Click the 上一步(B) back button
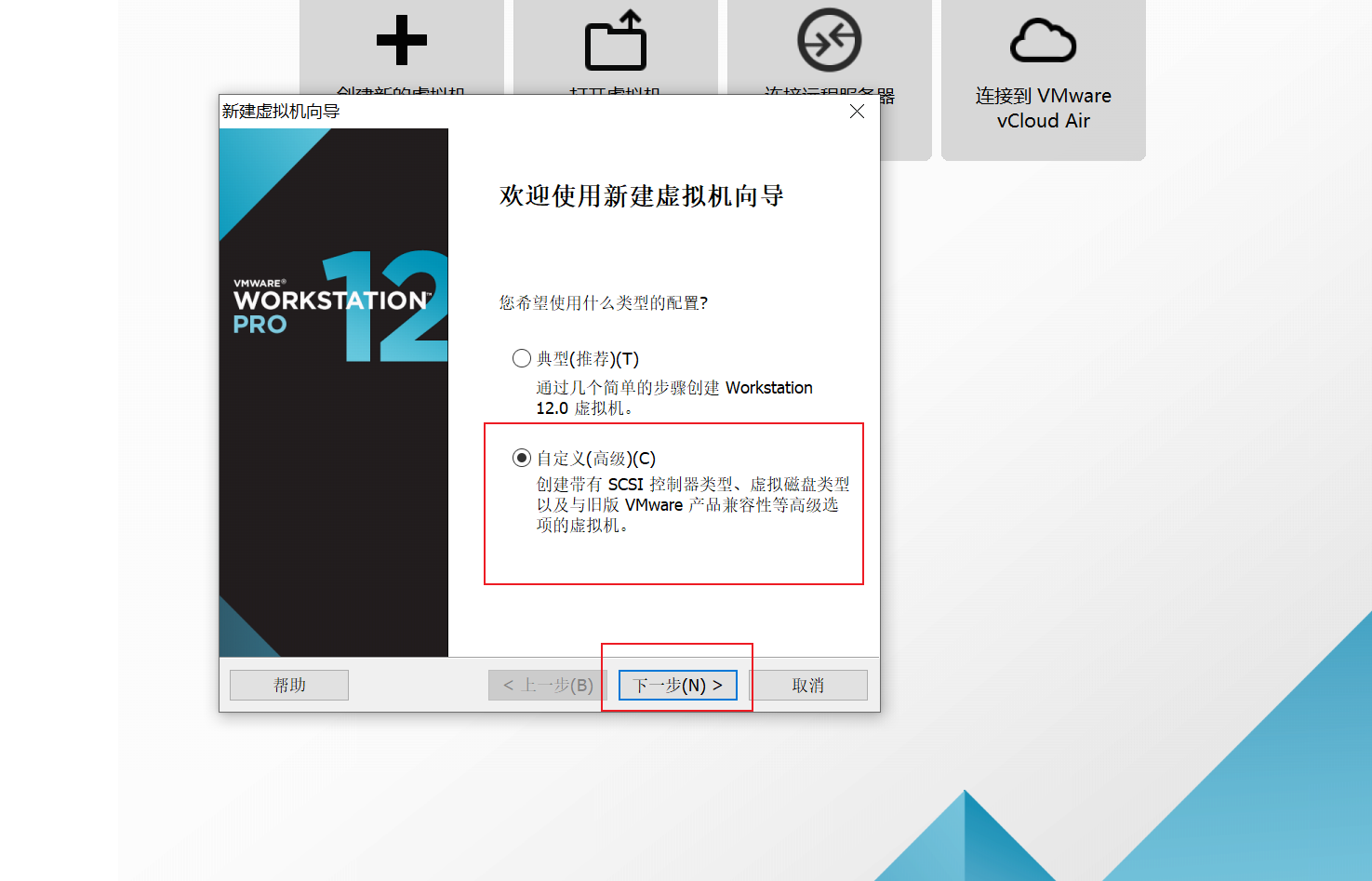The height and width of the screenshot is (881, 1372). tap(548, 686)
